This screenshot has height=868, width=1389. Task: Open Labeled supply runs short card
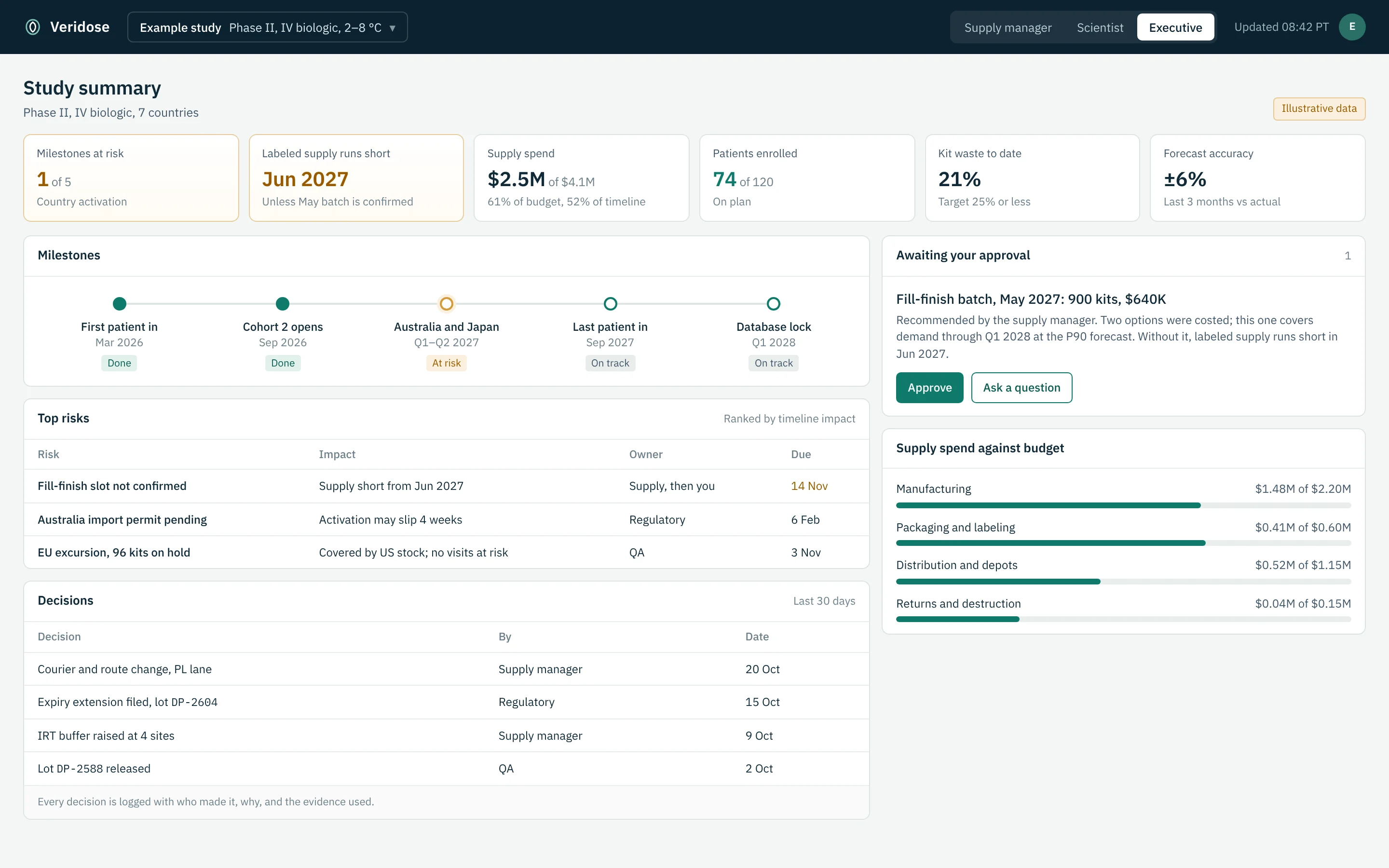(356, 178)
